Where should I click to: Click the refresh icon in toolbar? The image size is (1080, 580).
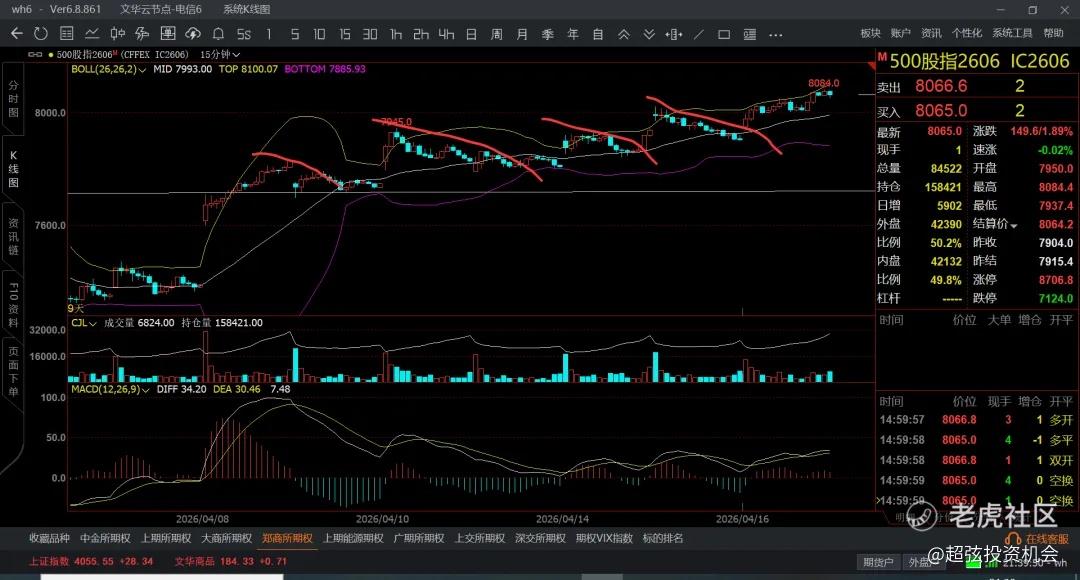point(40,33)
